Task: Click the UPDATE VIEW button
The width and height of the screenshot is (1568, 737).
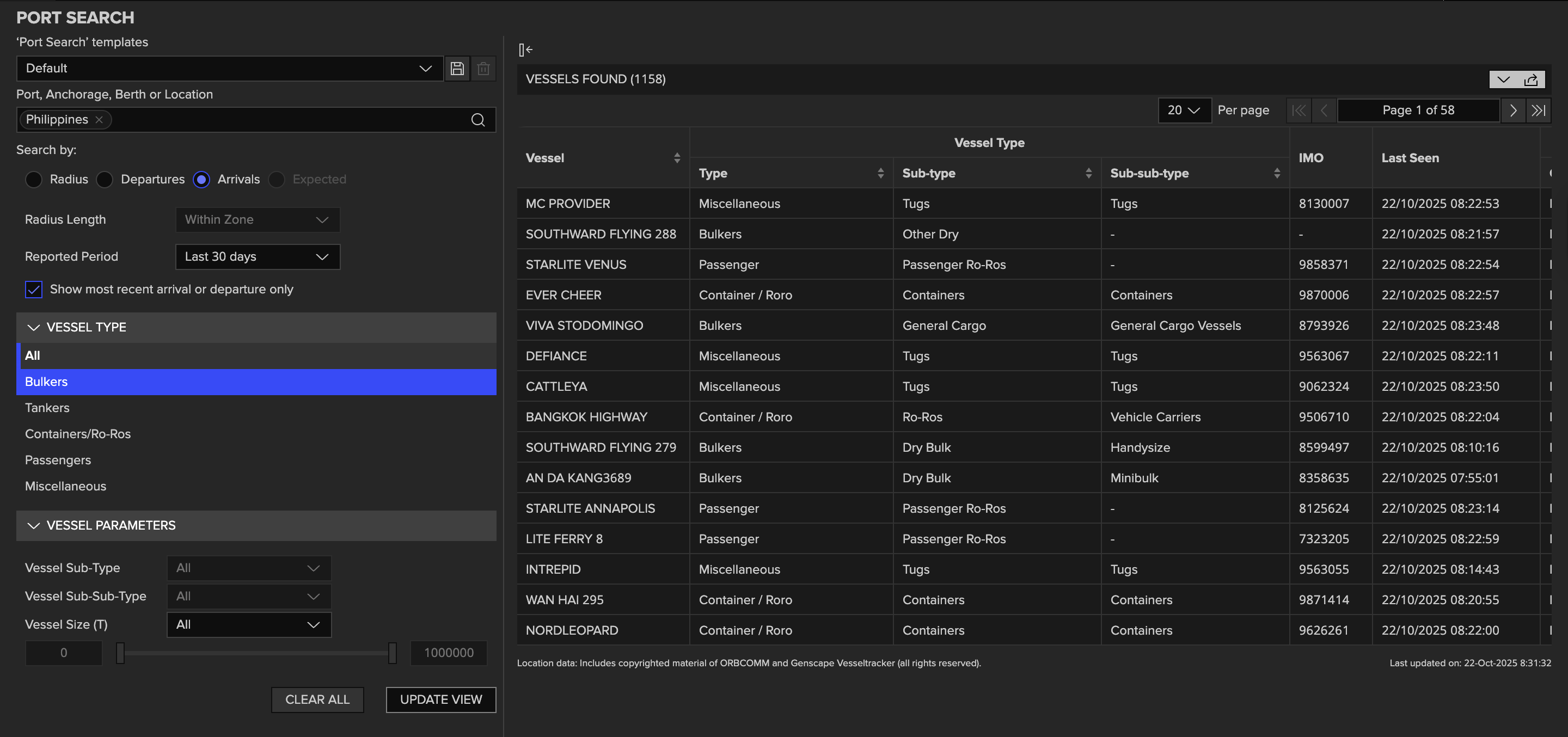Action: tap(440, 700)
